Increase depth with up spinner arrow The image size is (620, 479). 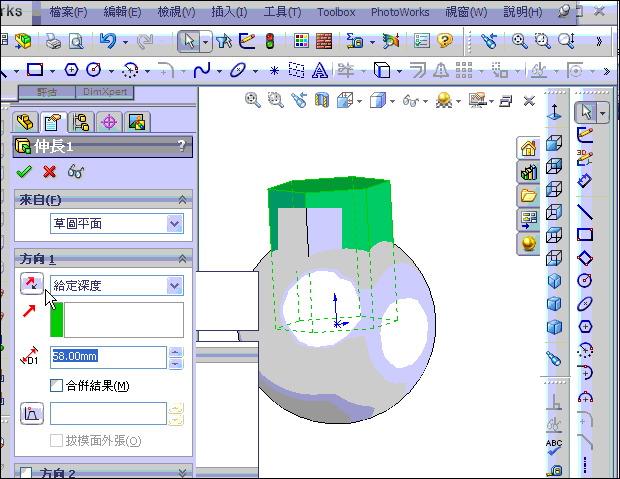click(176, 351)
